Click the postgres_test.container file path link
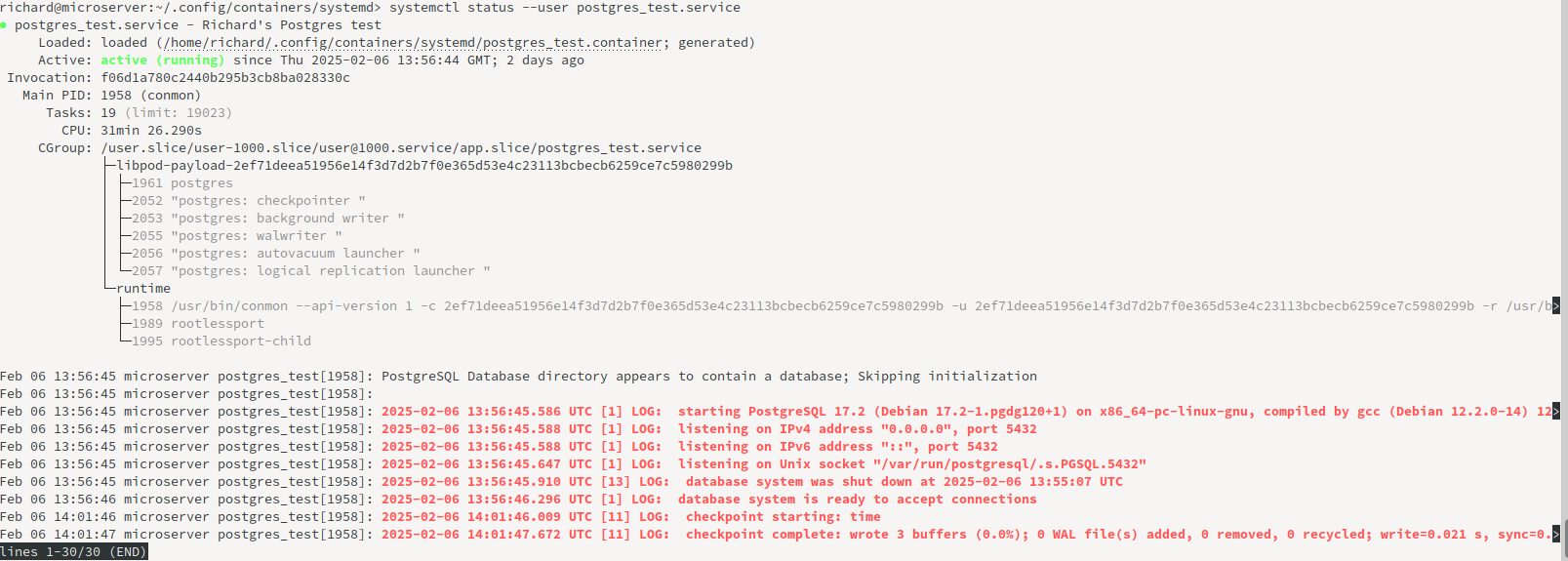The height and width of the screenshot is (561, 1568). [413, 43]
